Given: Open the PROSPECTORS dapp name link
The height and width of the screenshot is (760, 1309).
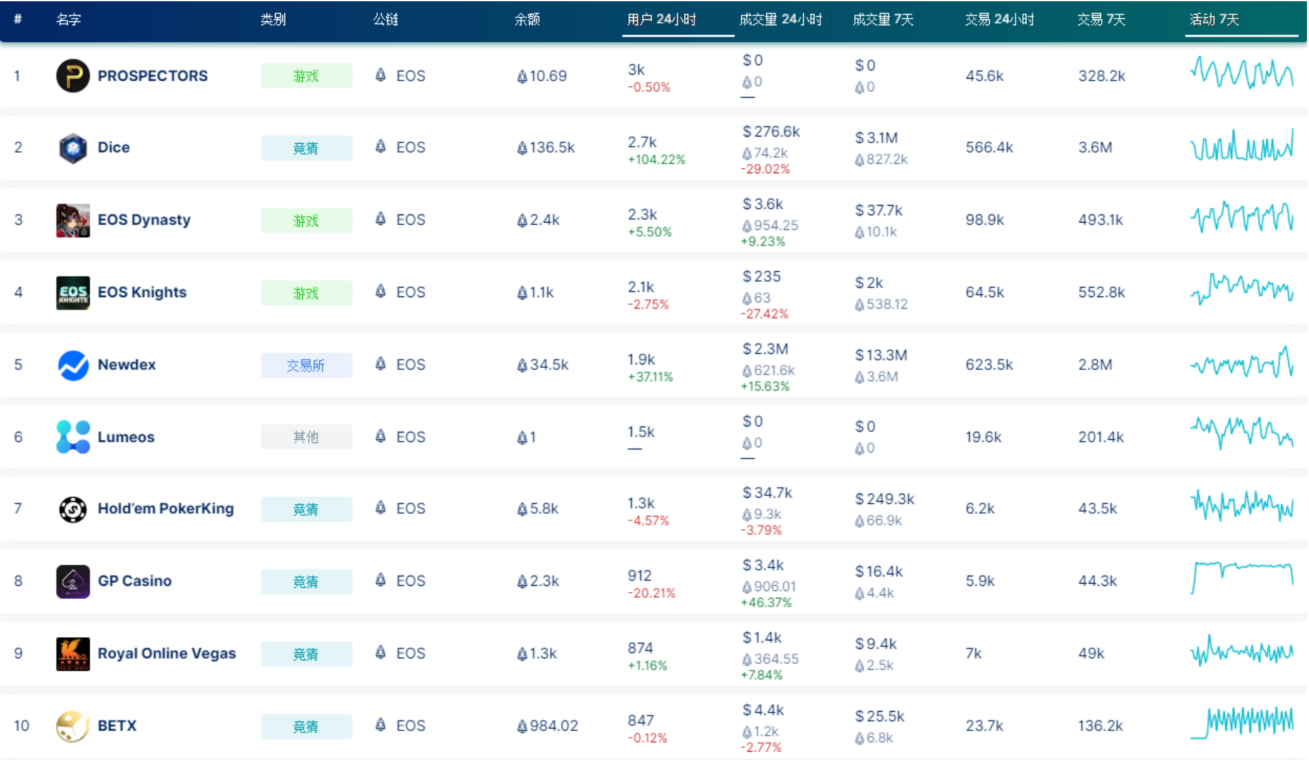Looking at the screenshot, I should 153,76.
